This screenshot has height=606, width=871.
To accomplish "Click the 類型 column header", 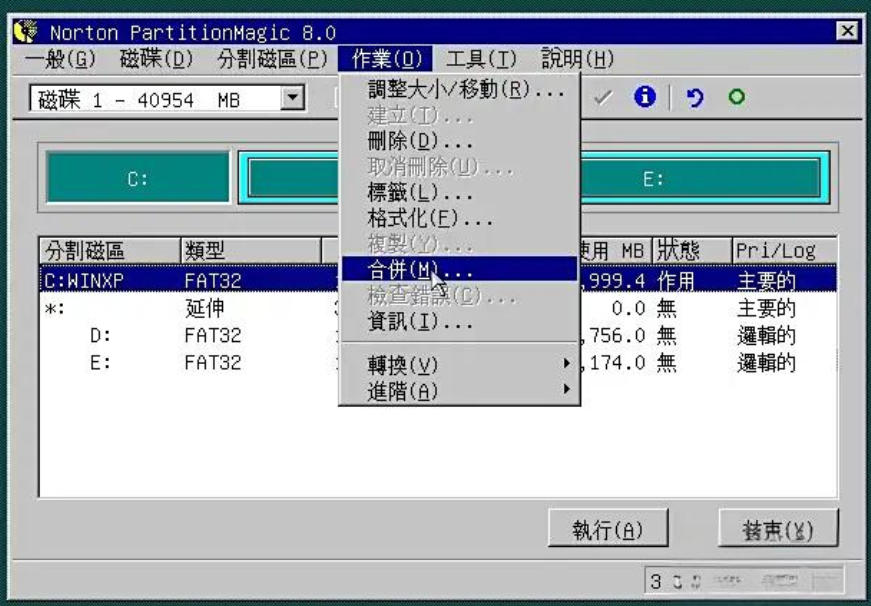I will pyautogui.click(x=251, y=251).
